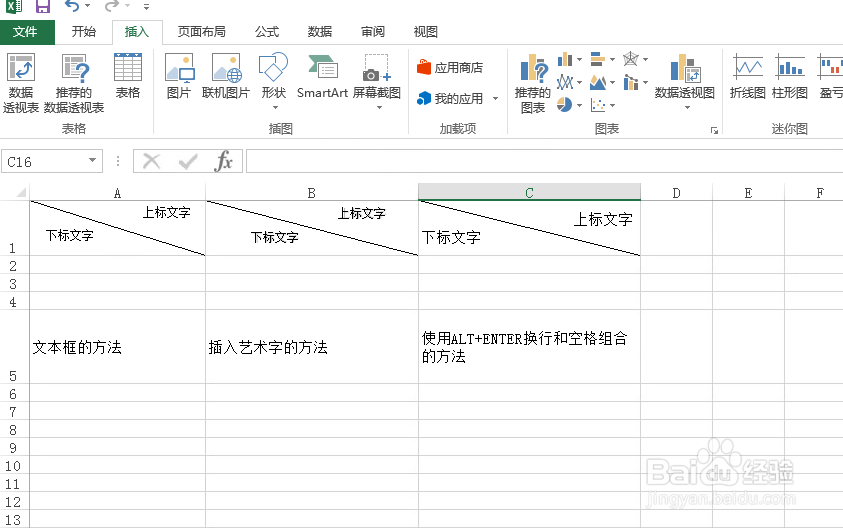Select row 10 header
Viewport: 843px width, 528px height.
[15, 466]
